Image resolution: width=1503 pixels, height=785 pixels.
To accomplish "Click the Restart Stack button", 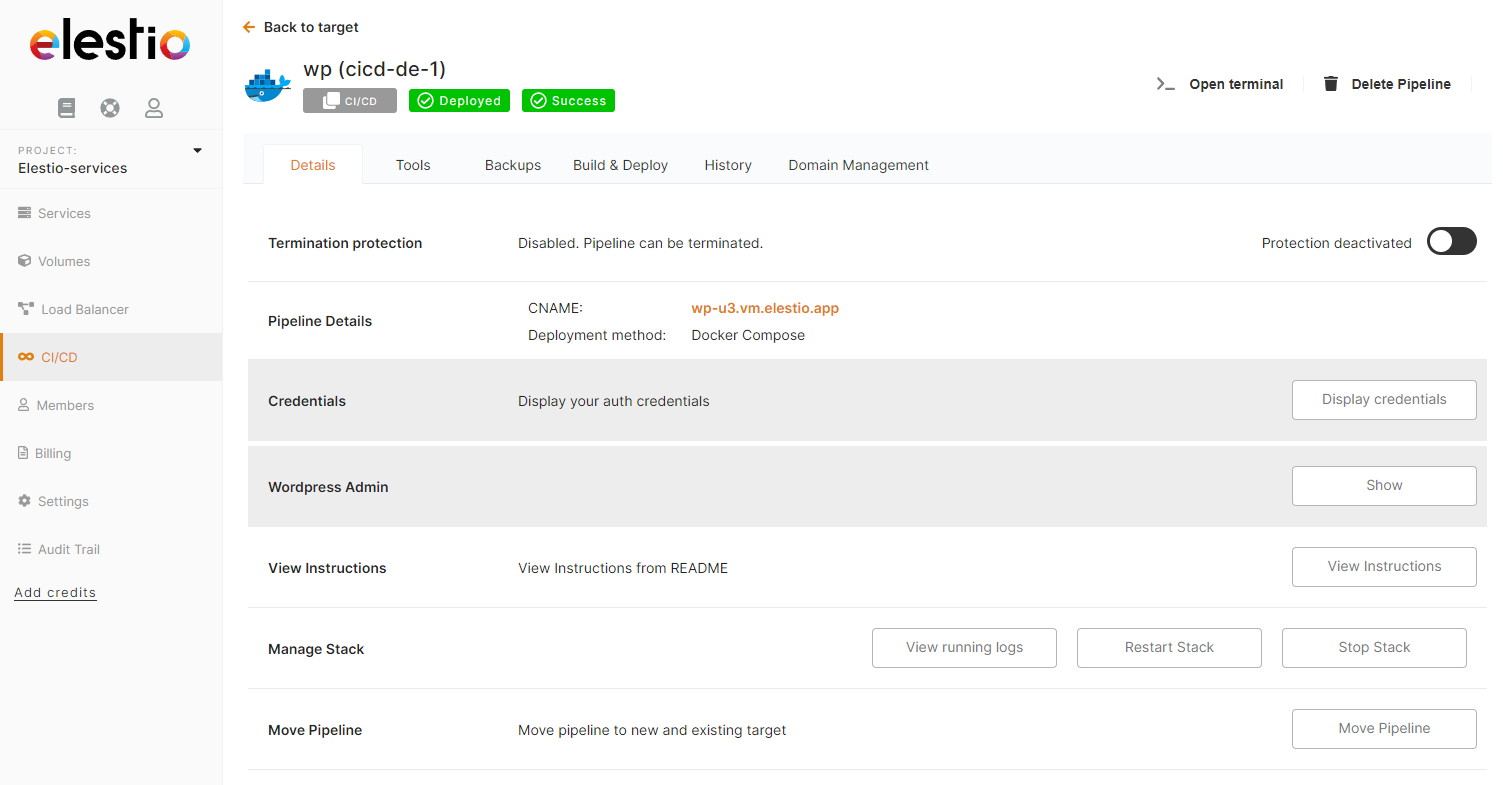I will click(x=1169, y=648).
